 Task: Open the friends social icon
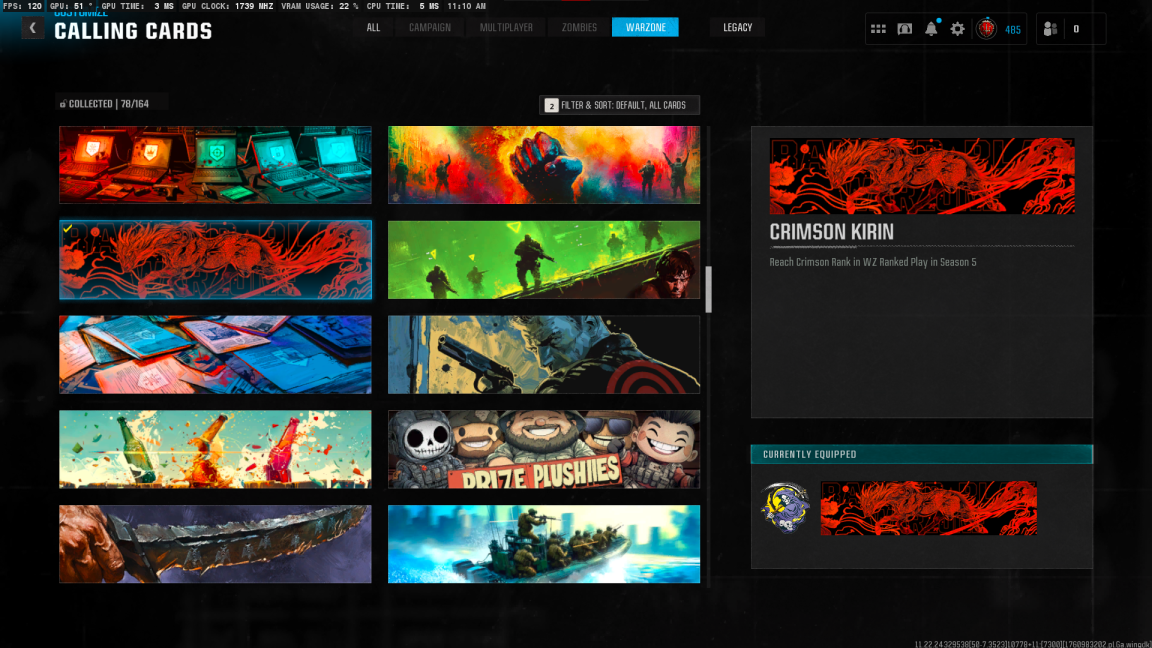pyautogui.click(x=1050, y=29)
